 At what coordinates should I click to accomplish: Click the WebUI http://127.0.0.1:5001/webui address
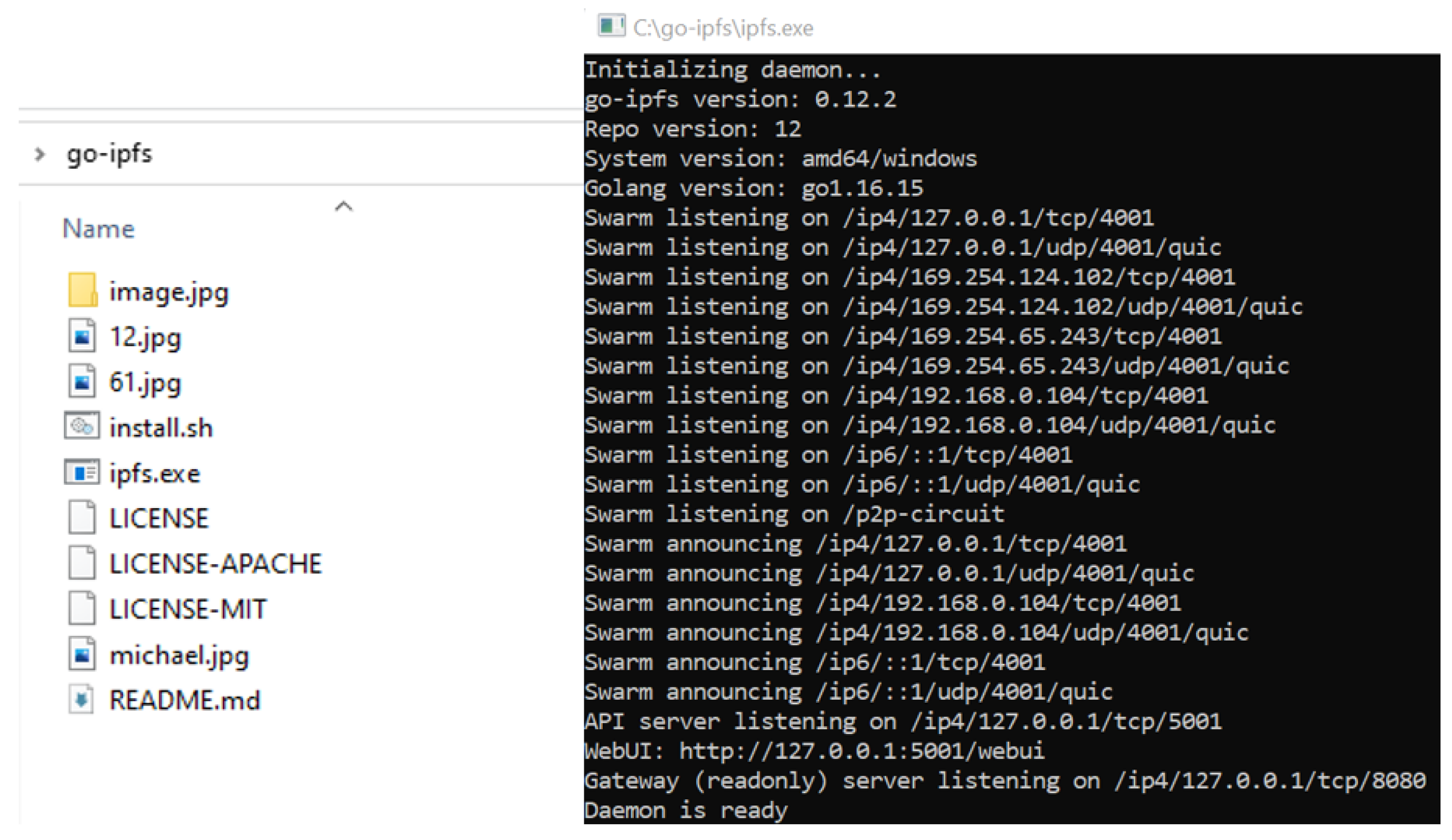[x=861, y=751]
